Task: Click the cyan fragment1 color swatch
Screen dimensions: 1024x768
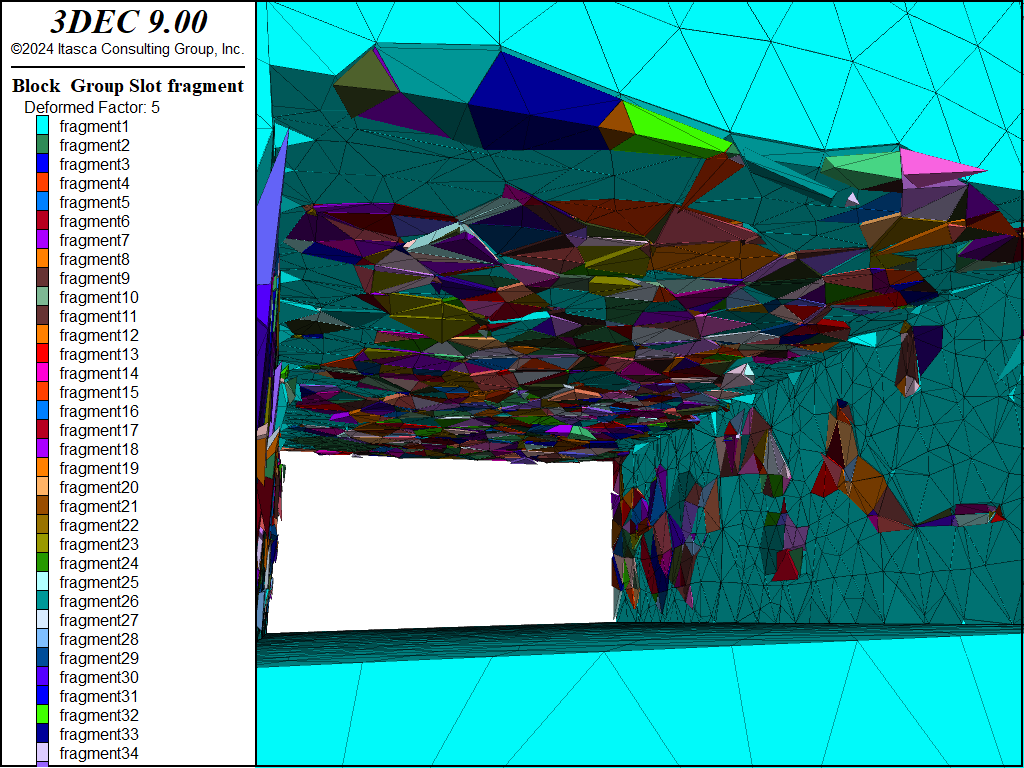Action: click(x=43, y=126)
